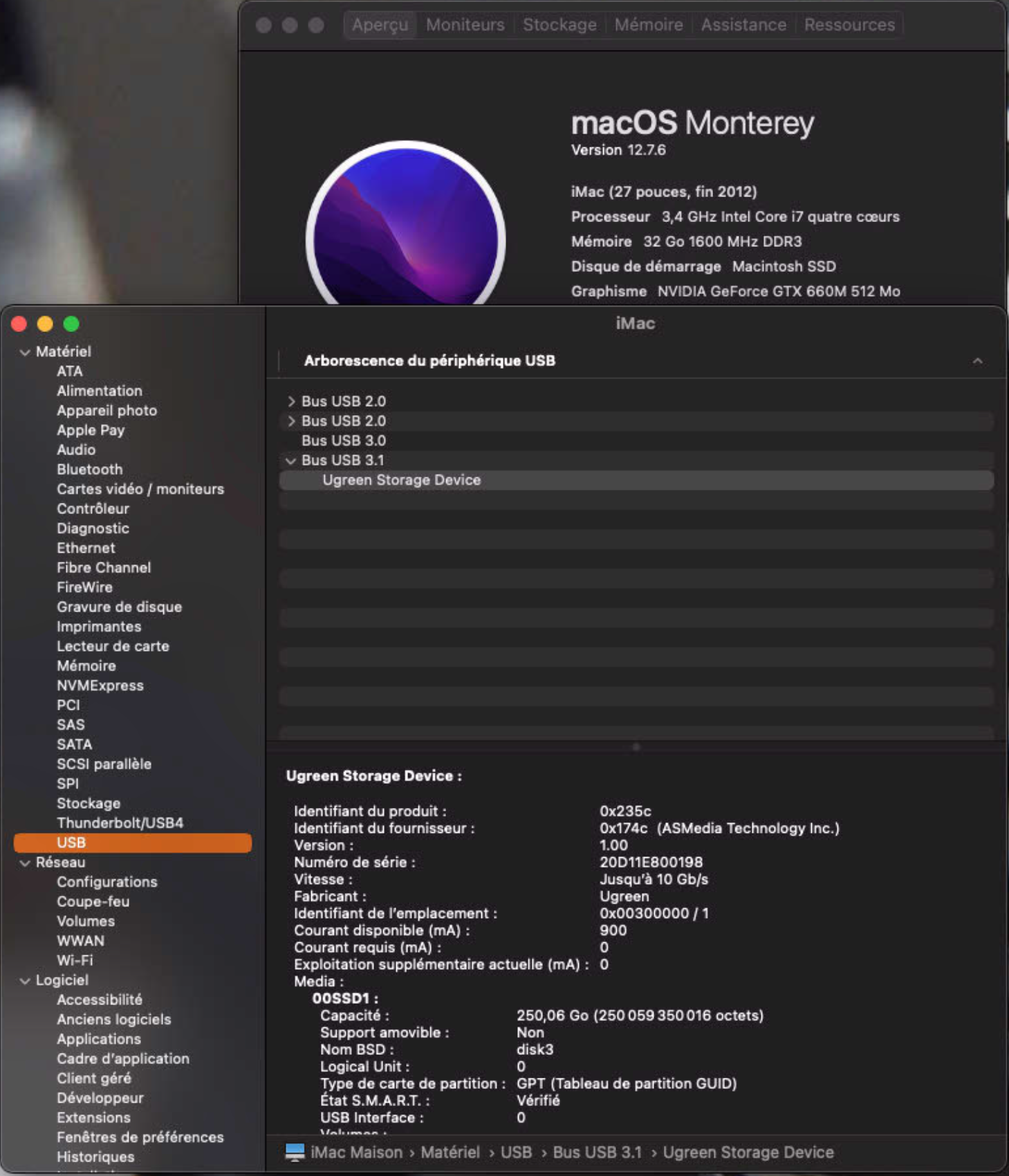1009x1176 pixels.
Task: Select Apple Pay in the sidebar
Action: tap(91, 430)
